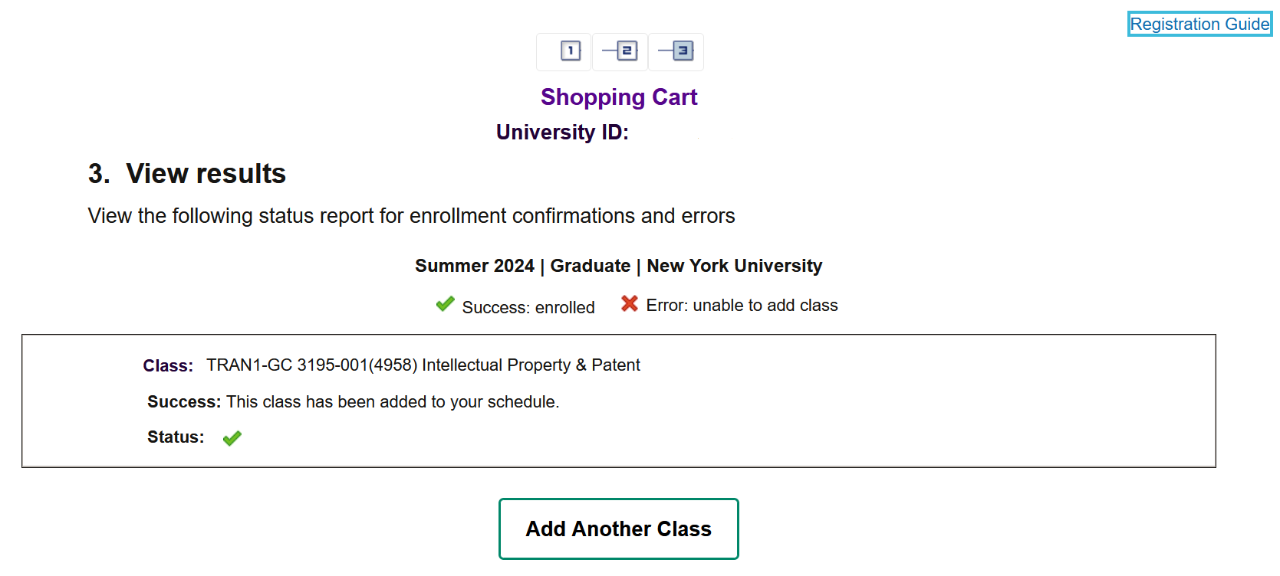Click the Summer 2024 Graduate term header
The width and height of the screenshot is (1280, 576).
coord(618,266)
